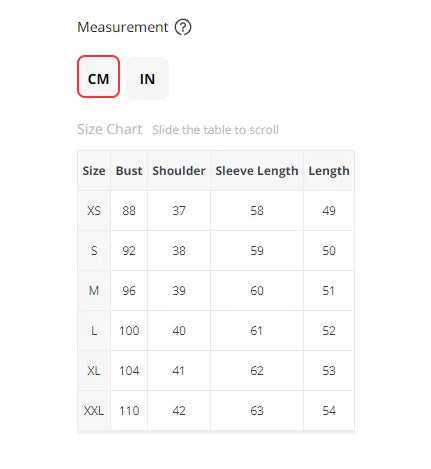This screenshot has width=431, height=469.
Task: Click the Size column header
Action: pyautogui.click(x=94, y=171)
